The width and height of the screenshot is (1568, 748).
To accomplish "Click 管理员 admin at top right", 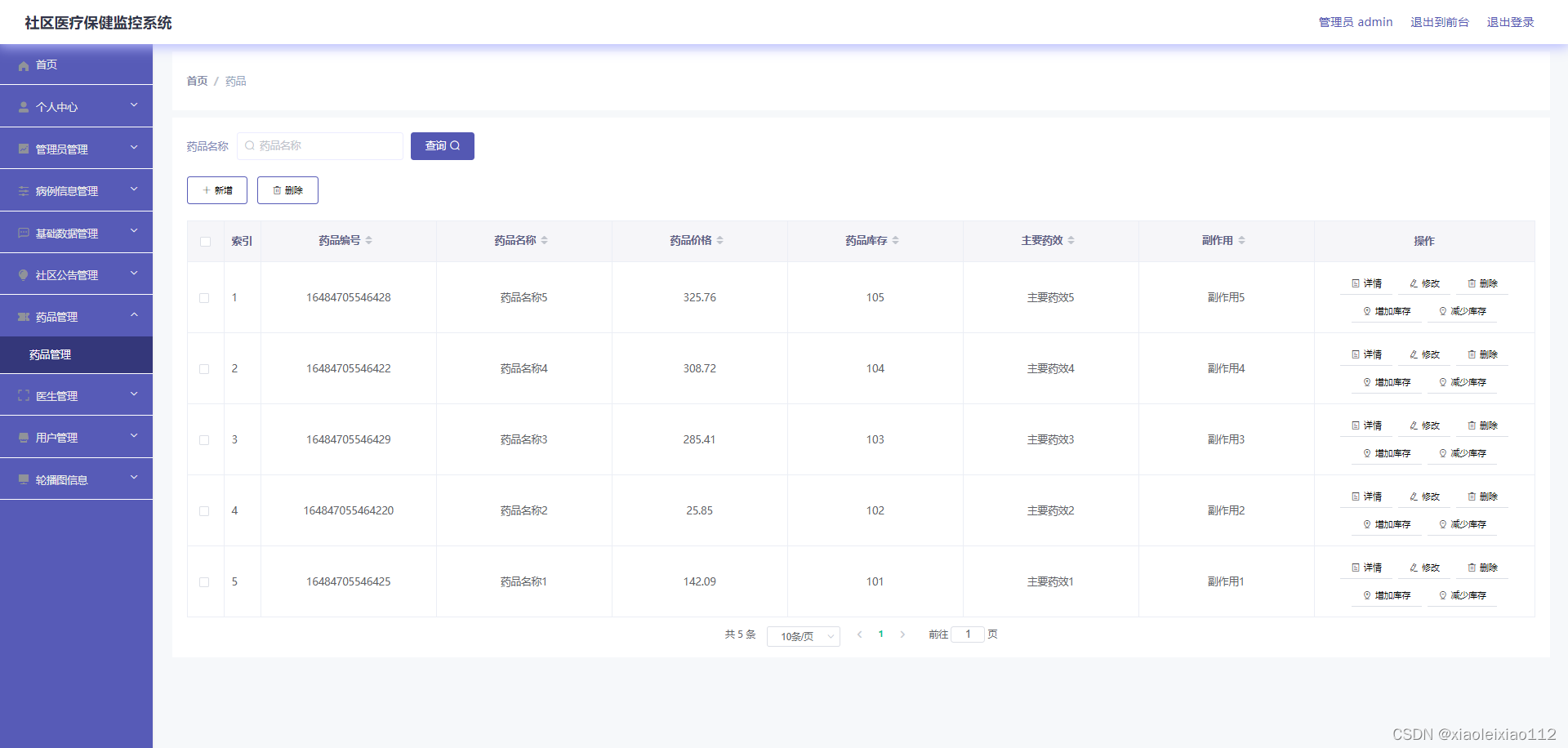I will (x=1356, y=22).
